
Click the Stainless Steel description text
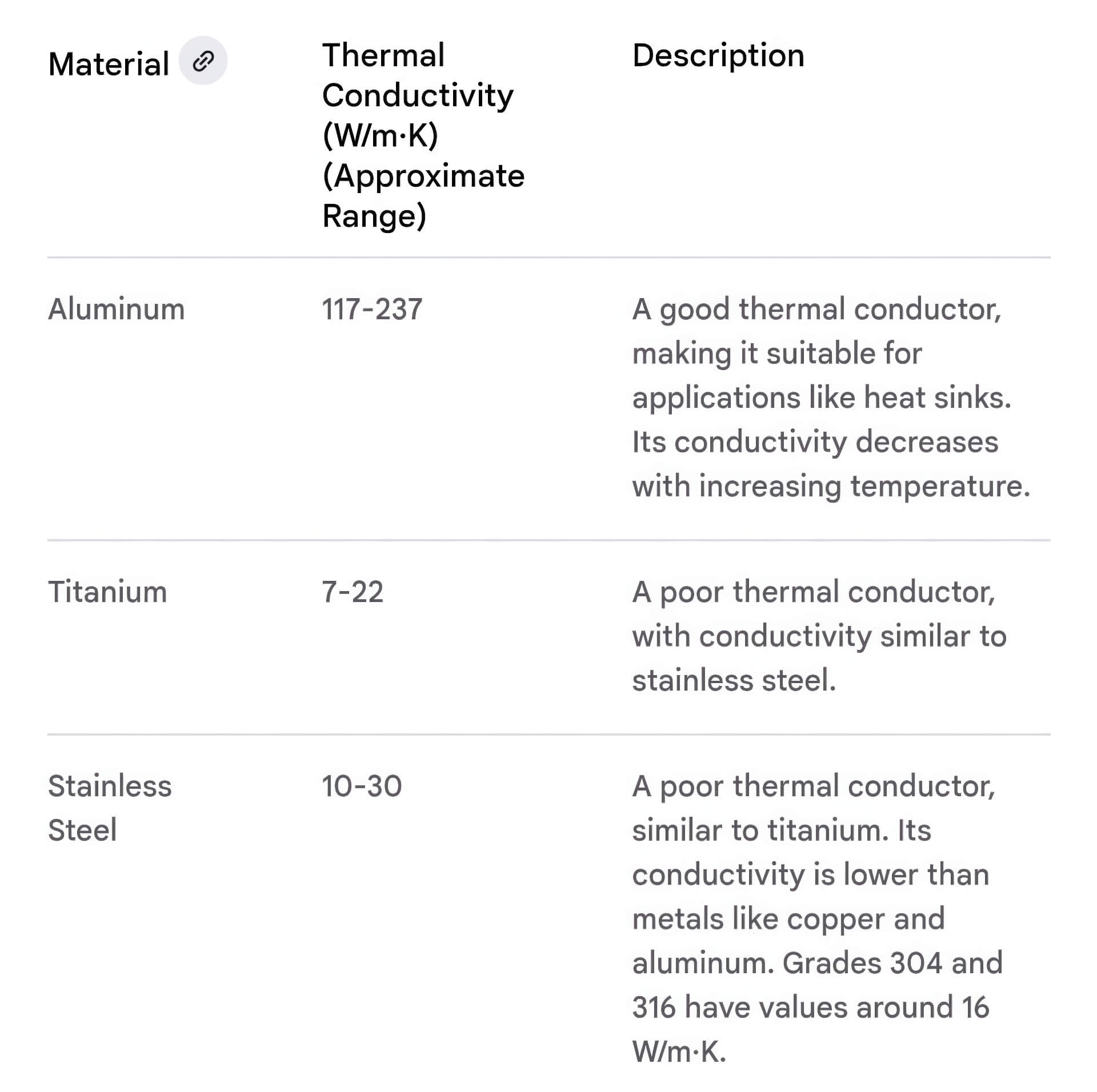[x=817, y=918]
